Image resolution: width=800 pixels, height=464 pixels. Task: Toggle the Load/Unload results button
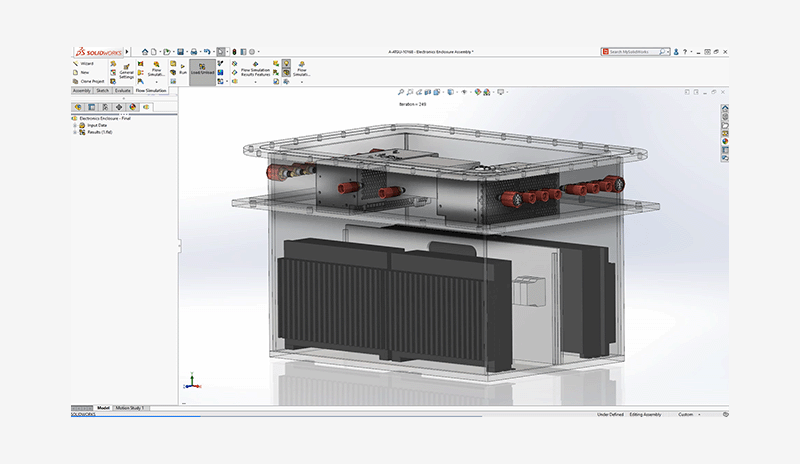(203, 71)
